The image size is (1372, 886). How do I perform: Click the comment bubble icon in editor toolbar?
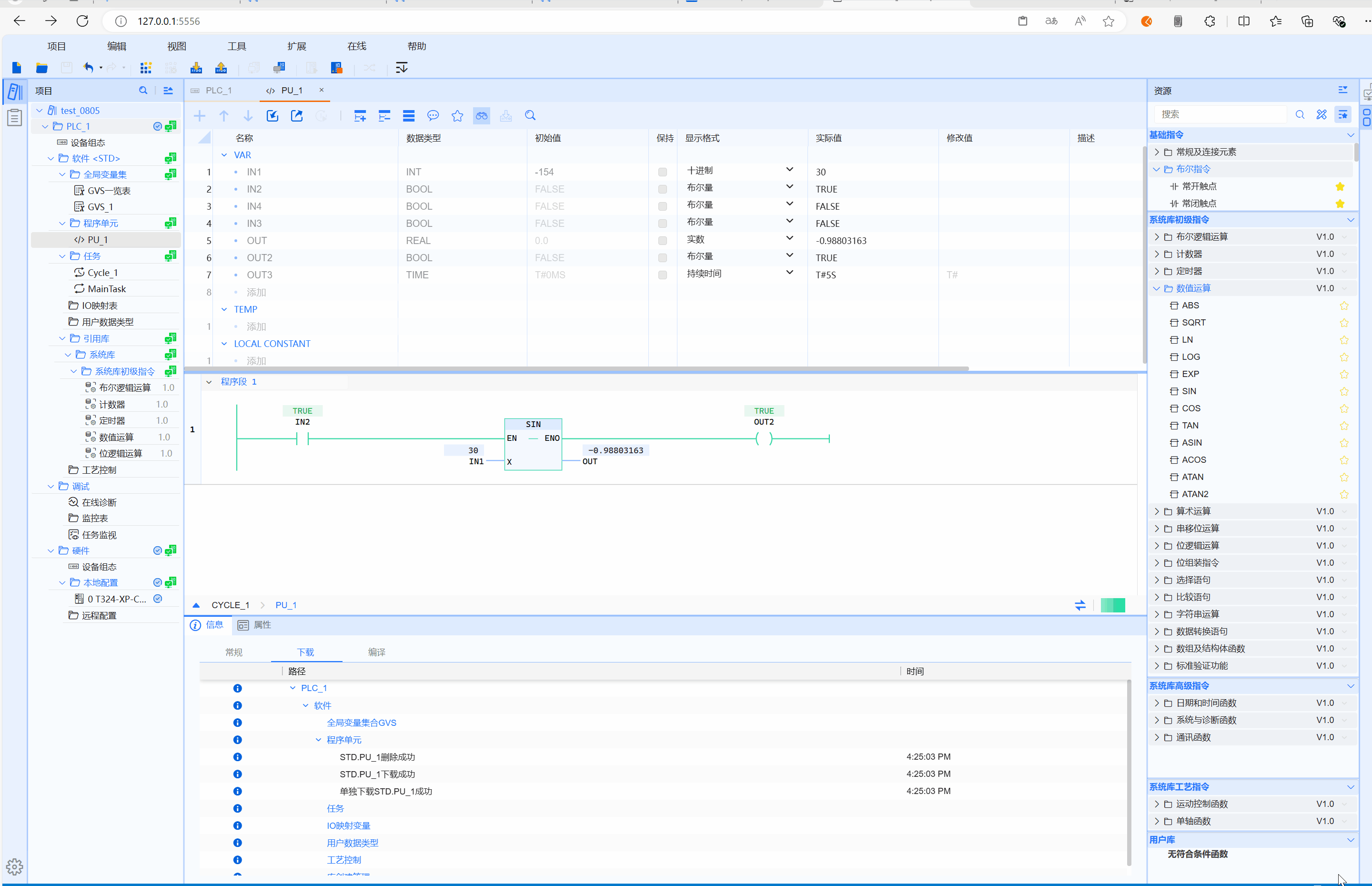433,116
